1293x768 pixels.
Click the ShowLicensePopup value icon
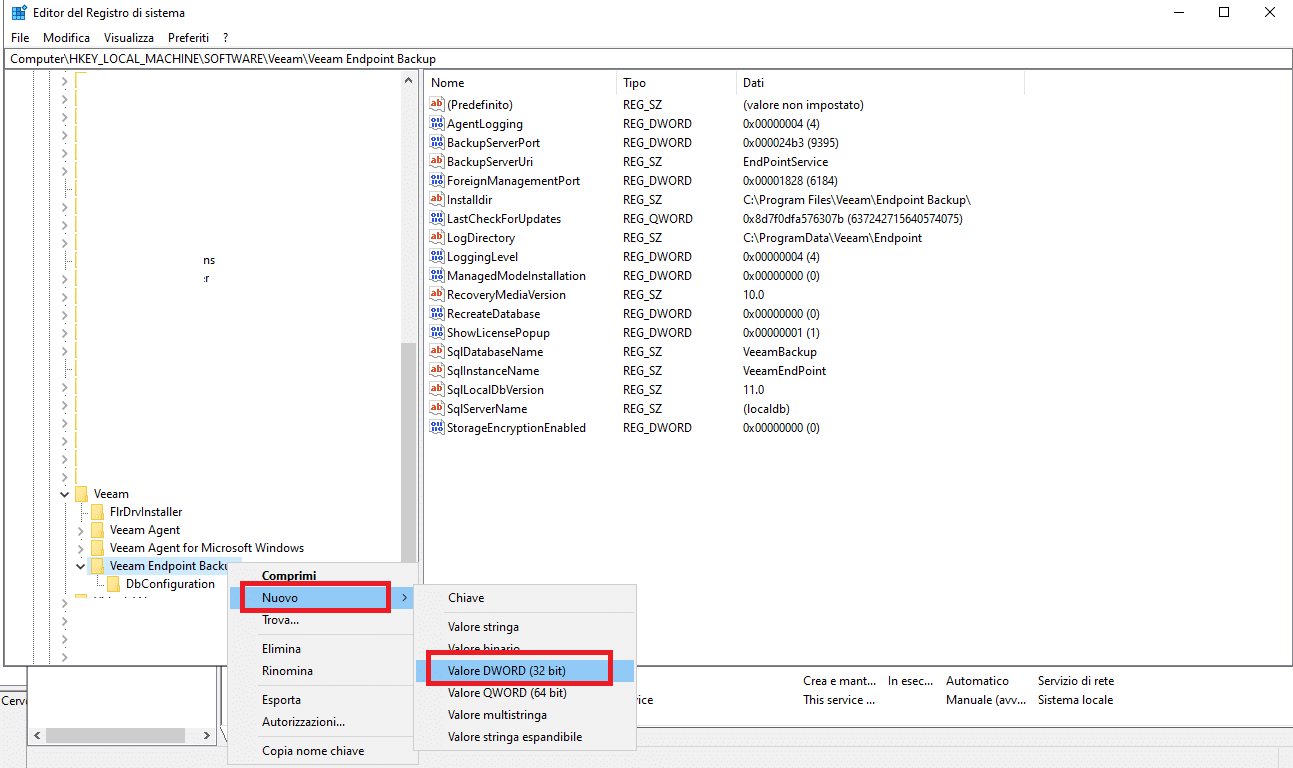[436, 332]
